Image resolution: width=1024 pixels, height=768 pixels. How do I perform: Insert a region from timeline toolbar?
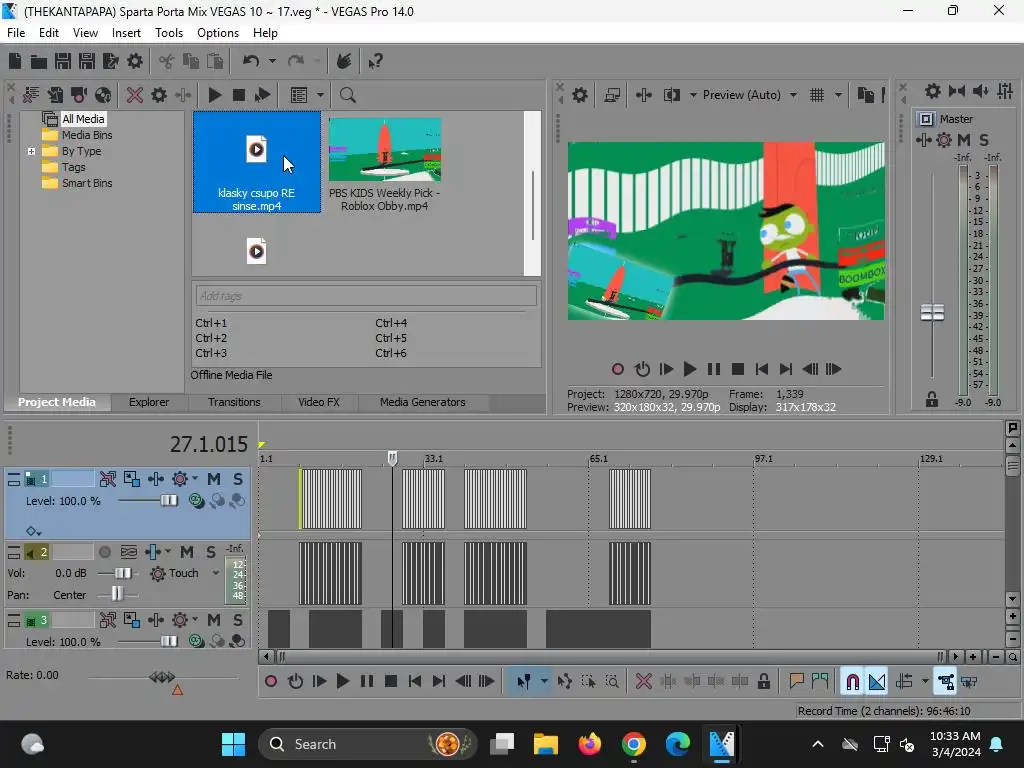[x=820, y=682]
